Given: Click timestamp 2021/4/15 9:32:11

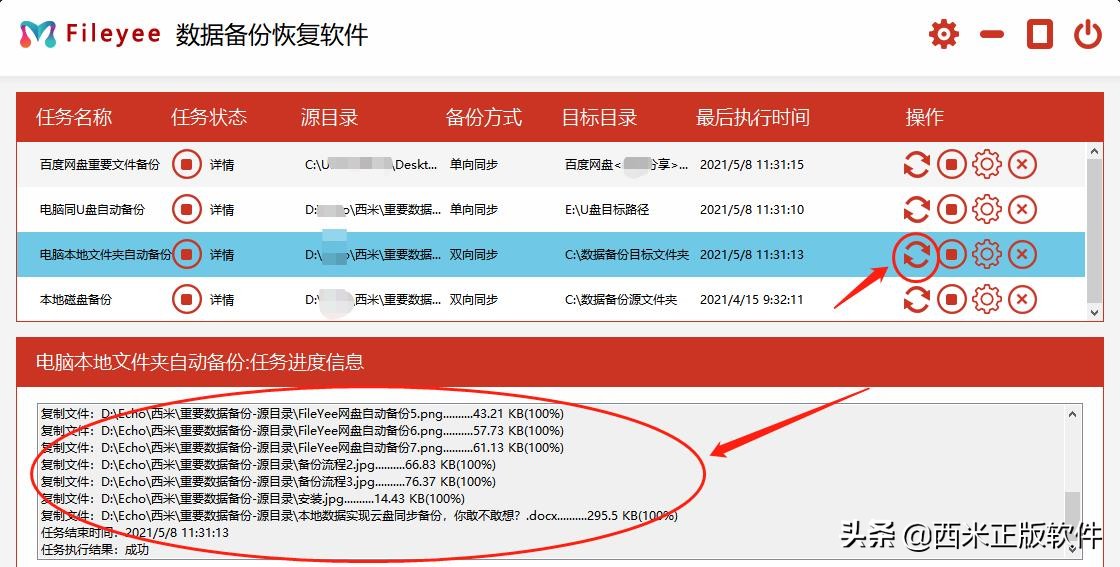Looking at the screenshot, I should point(751,300).
